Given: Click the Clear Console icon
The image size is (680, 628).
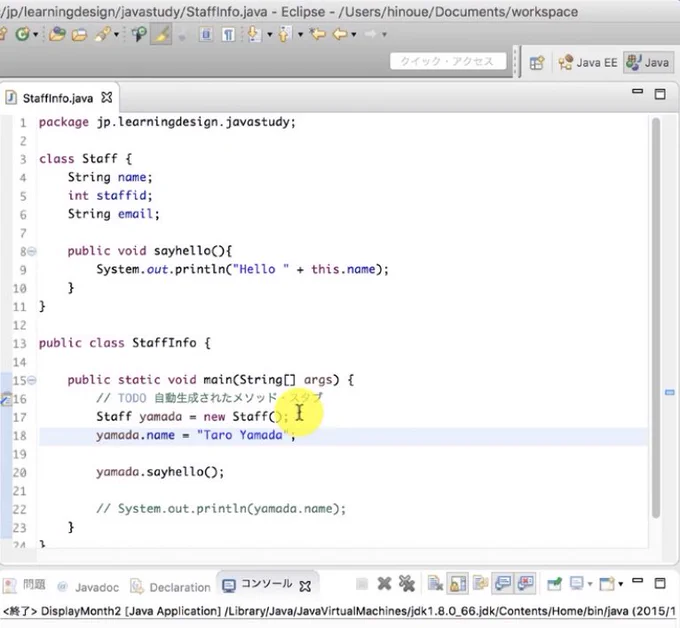Looking at the screenshot, I should pyautogui.click(x=435, y=584).
